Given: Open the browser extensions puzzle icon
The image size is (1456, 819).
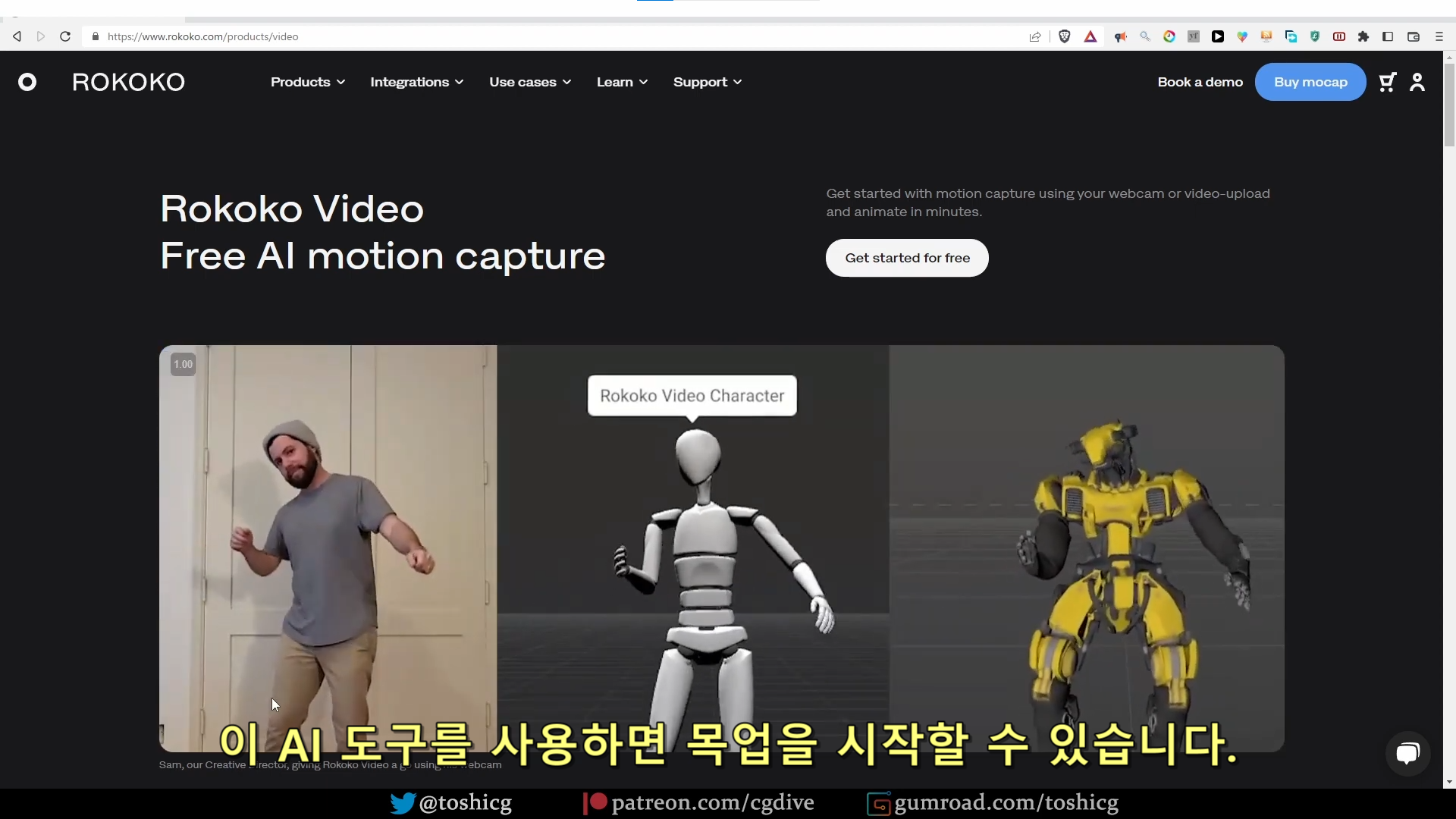Looking at the screenshot, I should [1363, 36].
